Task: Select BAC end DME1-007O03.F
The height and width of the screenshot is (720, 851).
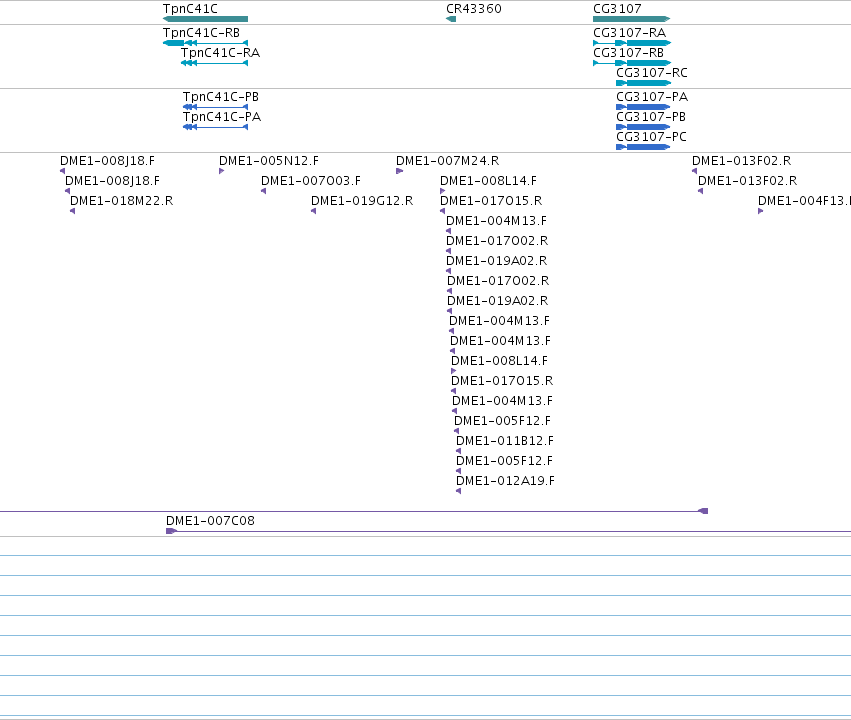Action: tap(310, 181)
